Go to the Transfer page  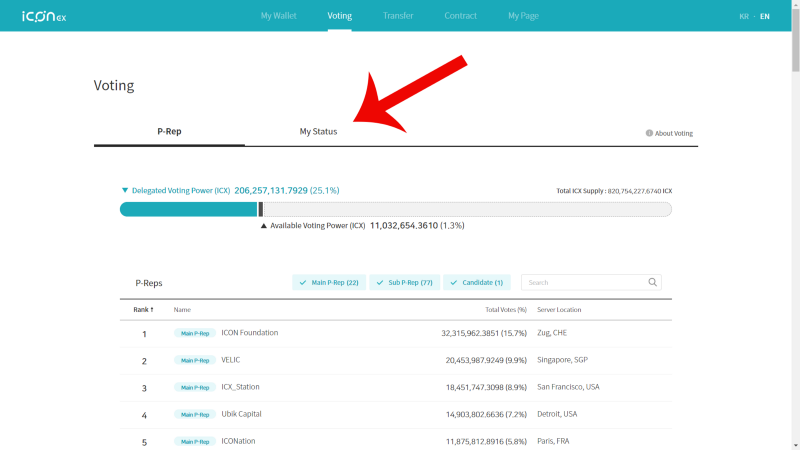tap(398, 16)
